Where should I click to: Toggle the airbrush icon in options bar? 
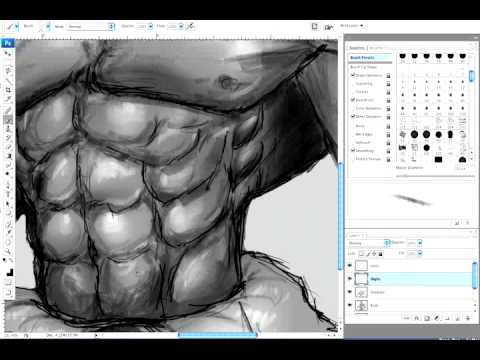pyautogui.click(x=191, y=26)
